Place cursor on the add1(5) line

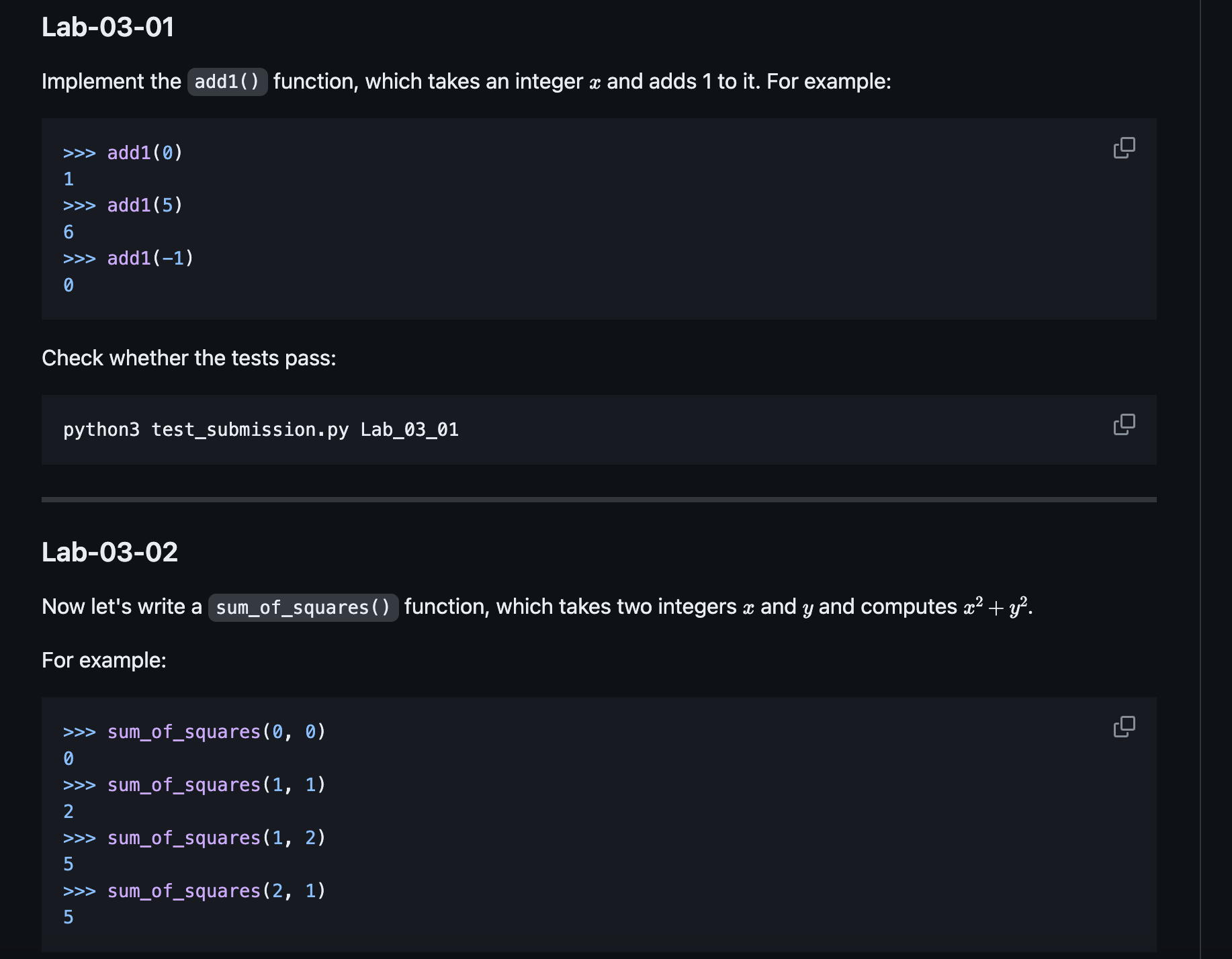[144, 205]
